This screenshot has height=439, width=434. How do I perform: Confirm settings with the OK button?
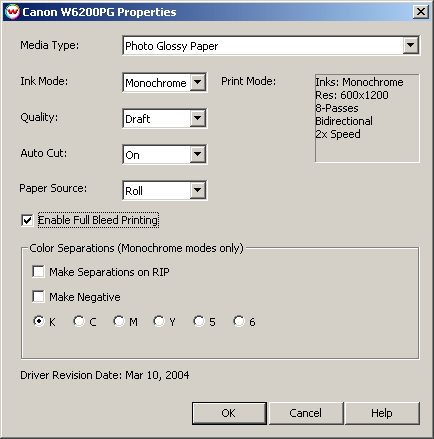[229, 413]
